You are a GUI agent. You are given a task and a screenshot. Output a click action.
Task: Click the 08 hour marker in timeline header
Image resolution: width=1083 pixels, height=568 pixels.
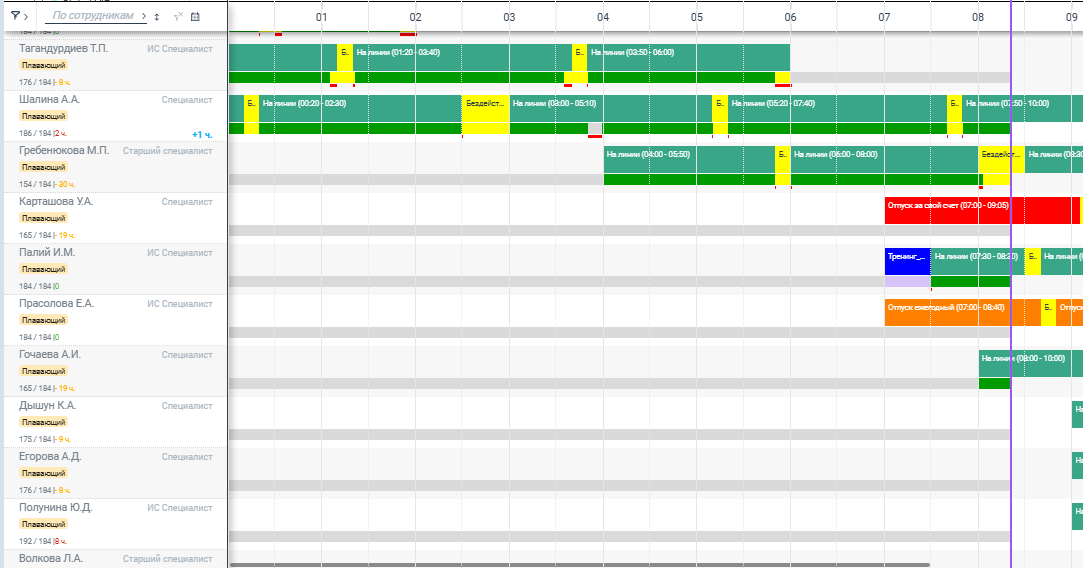pyautogui.click(x=978, y=17)
